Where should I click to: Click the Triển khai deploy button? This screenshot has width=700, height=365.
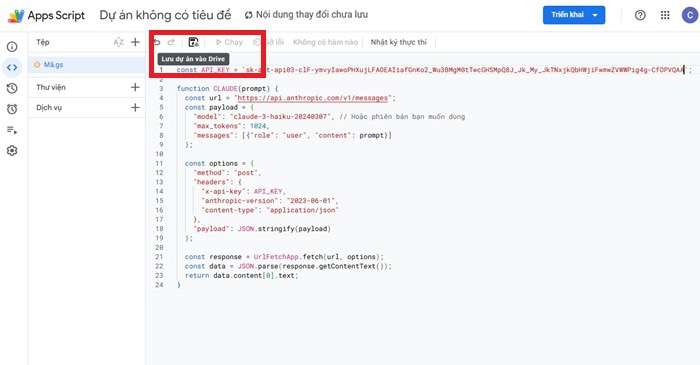tap(567, 15)
